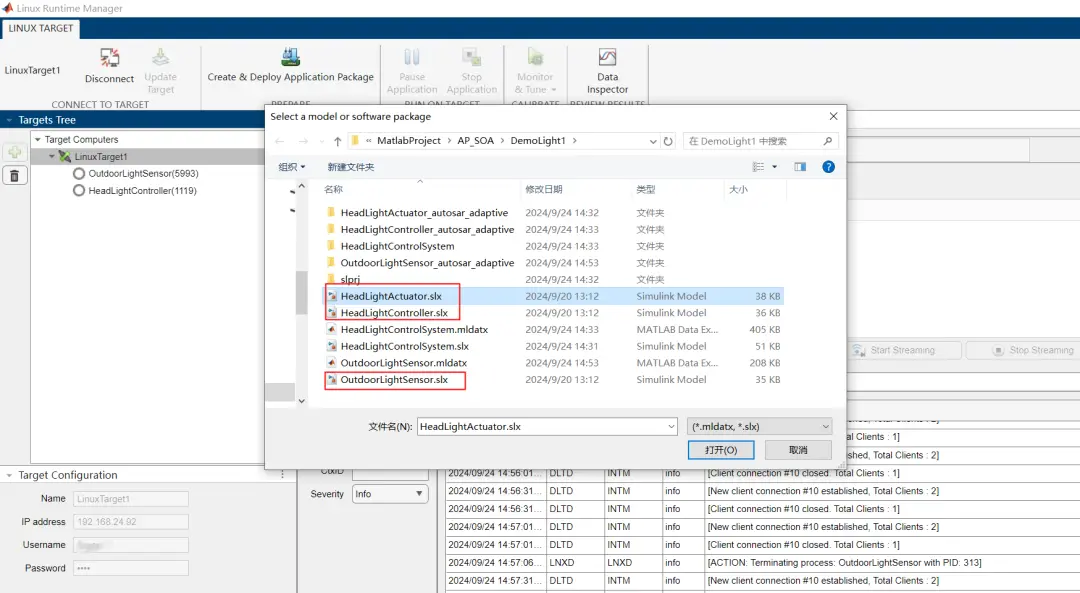The height and width of the screenshot is (593, 1080).
Task: Switch to the LINUX TARGET tab
Action: point(41,28)
